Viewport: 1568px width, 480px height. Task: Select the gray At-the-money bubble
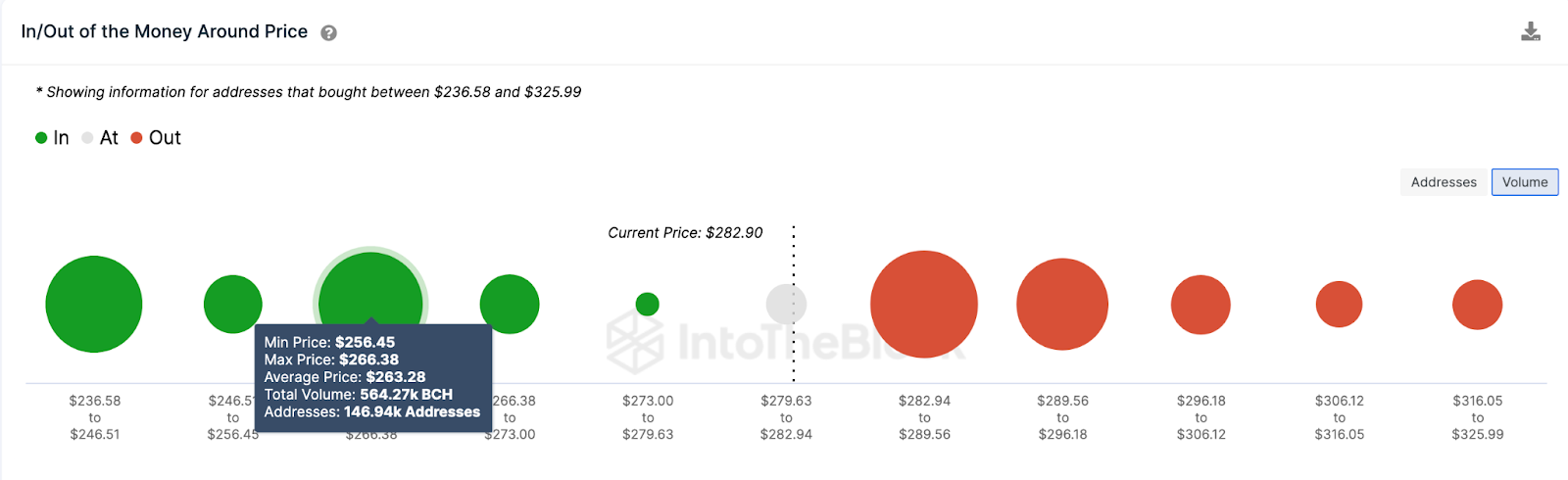786,305
